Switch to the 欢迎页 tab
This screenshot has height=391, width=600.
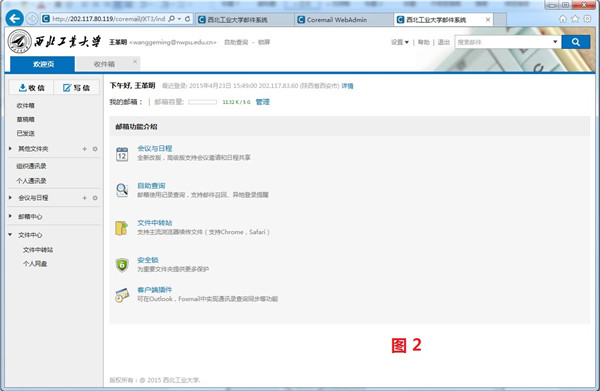pos(42,64)
